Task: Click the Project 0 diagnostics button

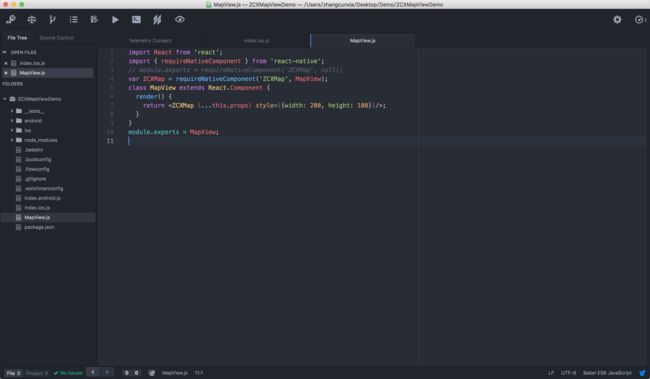Action: (36, 373)
